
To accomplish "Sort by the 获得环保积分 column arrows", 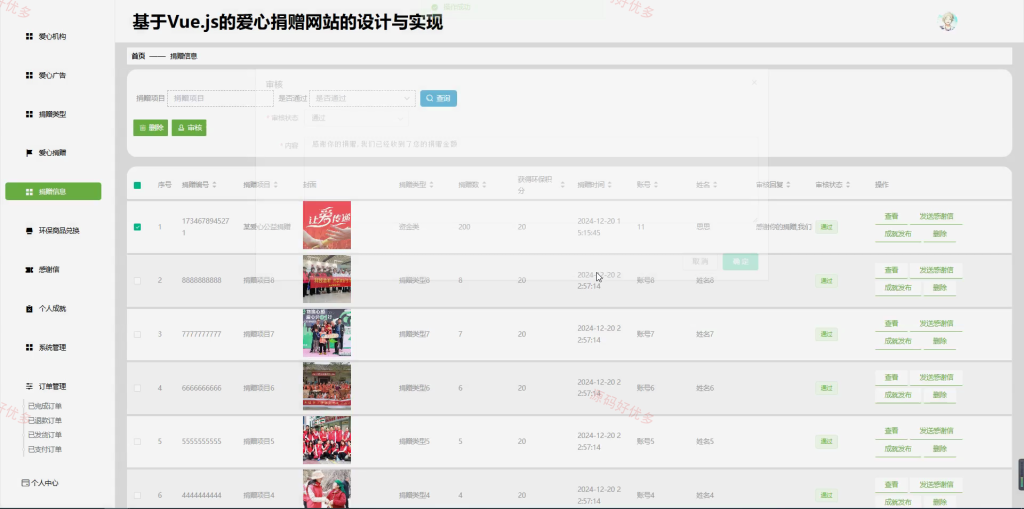I will click(562, 186).
